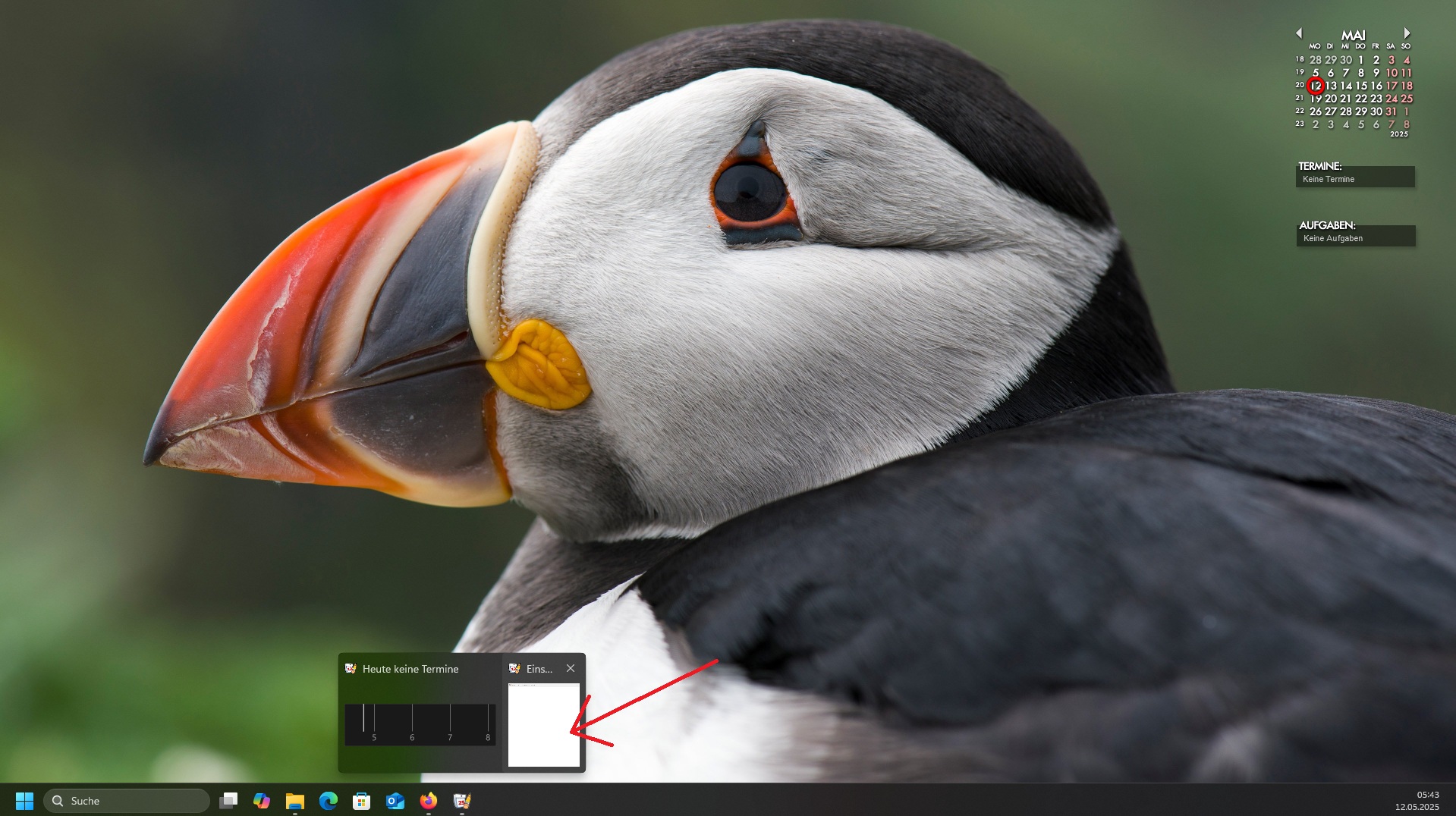The width and height of the screenshot is (1456, 816).
Task: Open Microsoft Store from the taskbar
Action: pos(362,801)
